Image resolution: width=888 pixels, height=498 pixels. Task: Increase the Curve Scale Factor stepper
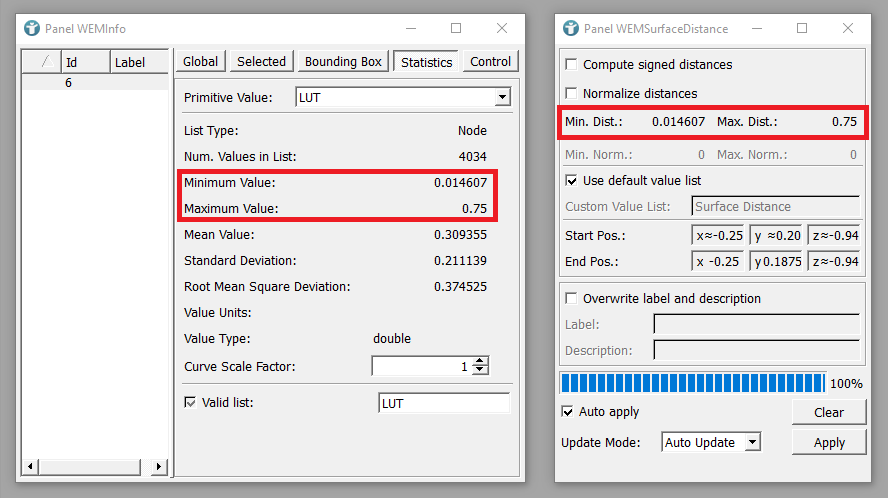[480, 361]
